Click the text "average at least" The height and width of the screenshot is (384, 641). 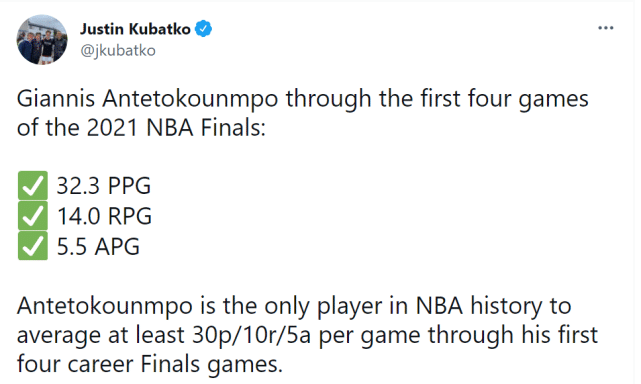click(101, 335)
